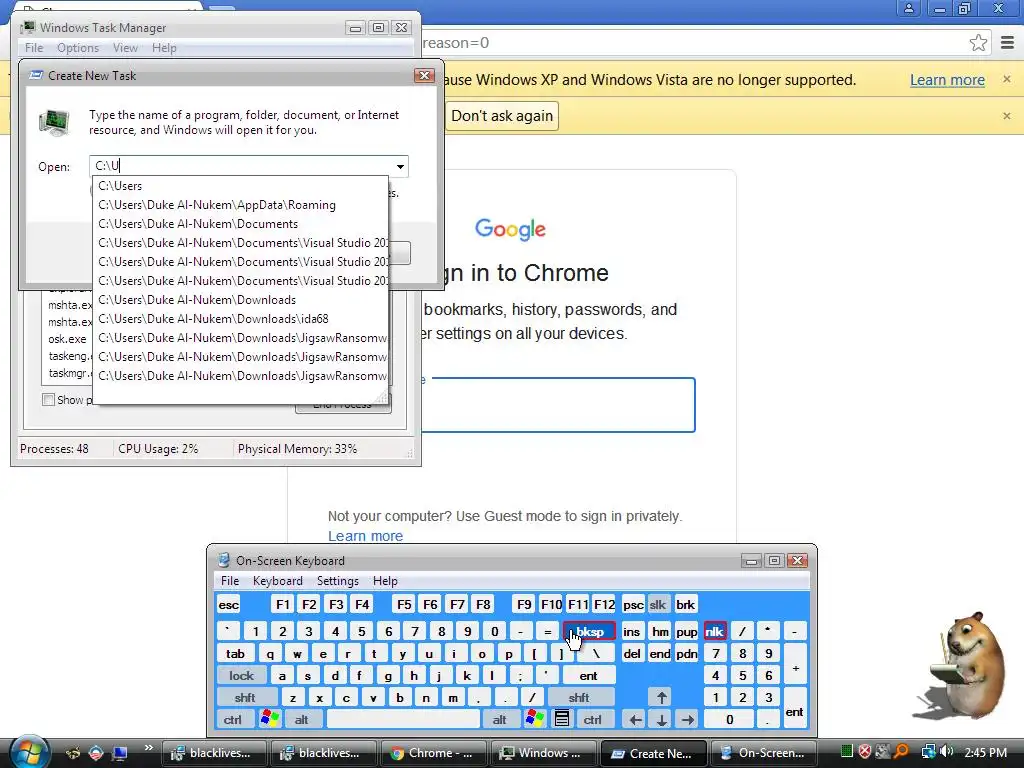Image resolution: width=1024 pixels, height=768 pixels.
Task: Click the On-Screen Keyboard title icon
Action: [x=224, y=560]
